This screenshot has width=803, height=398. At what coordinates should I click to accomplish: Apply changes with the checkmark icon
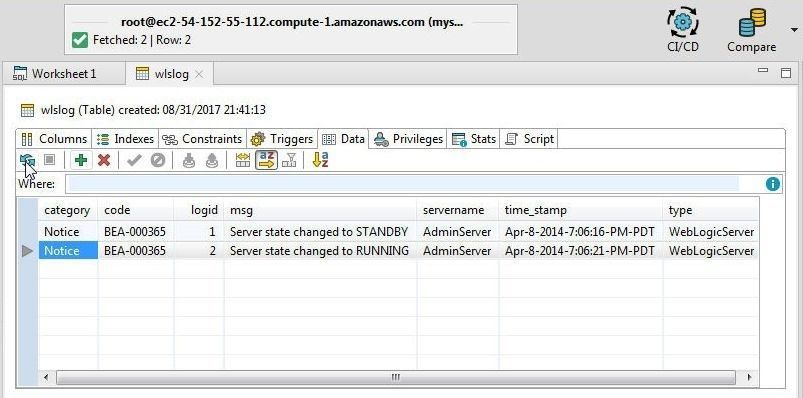click(134, 160)
